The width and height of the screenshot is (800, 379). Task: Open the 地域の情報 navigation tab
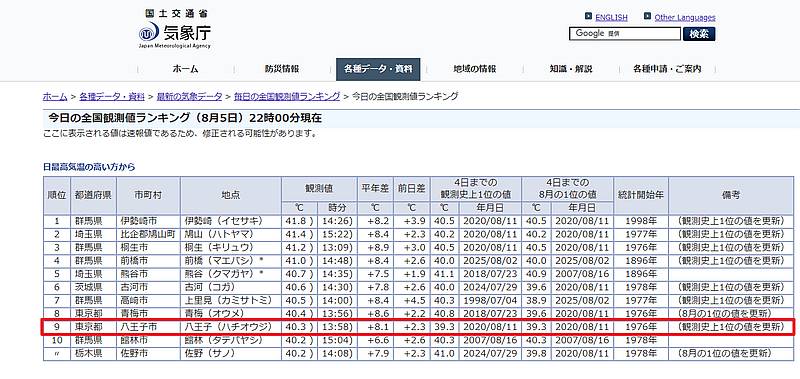click(474, 69)
